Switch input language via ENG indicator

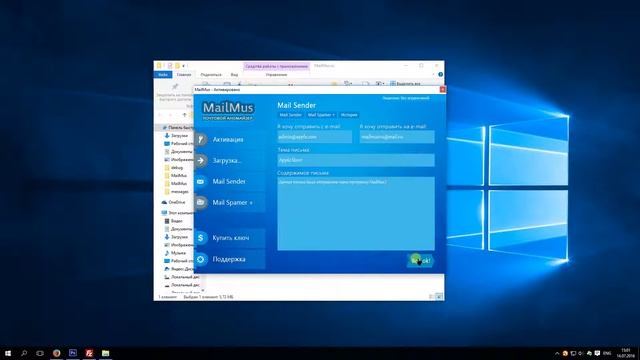[x=607, y=353]
